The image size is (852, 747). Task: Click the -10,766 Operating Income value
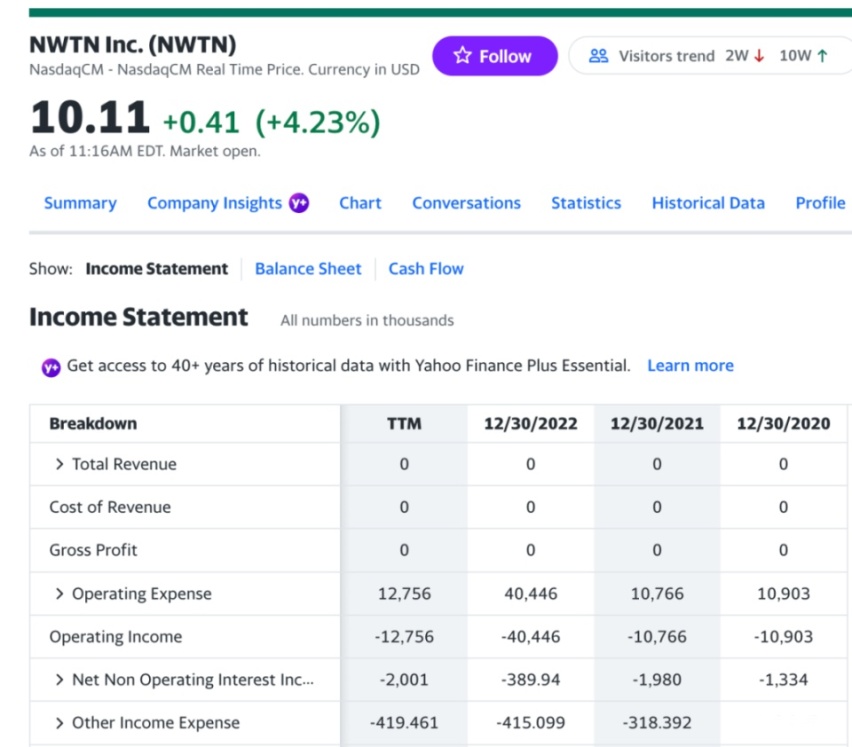(x=657, y=637)
